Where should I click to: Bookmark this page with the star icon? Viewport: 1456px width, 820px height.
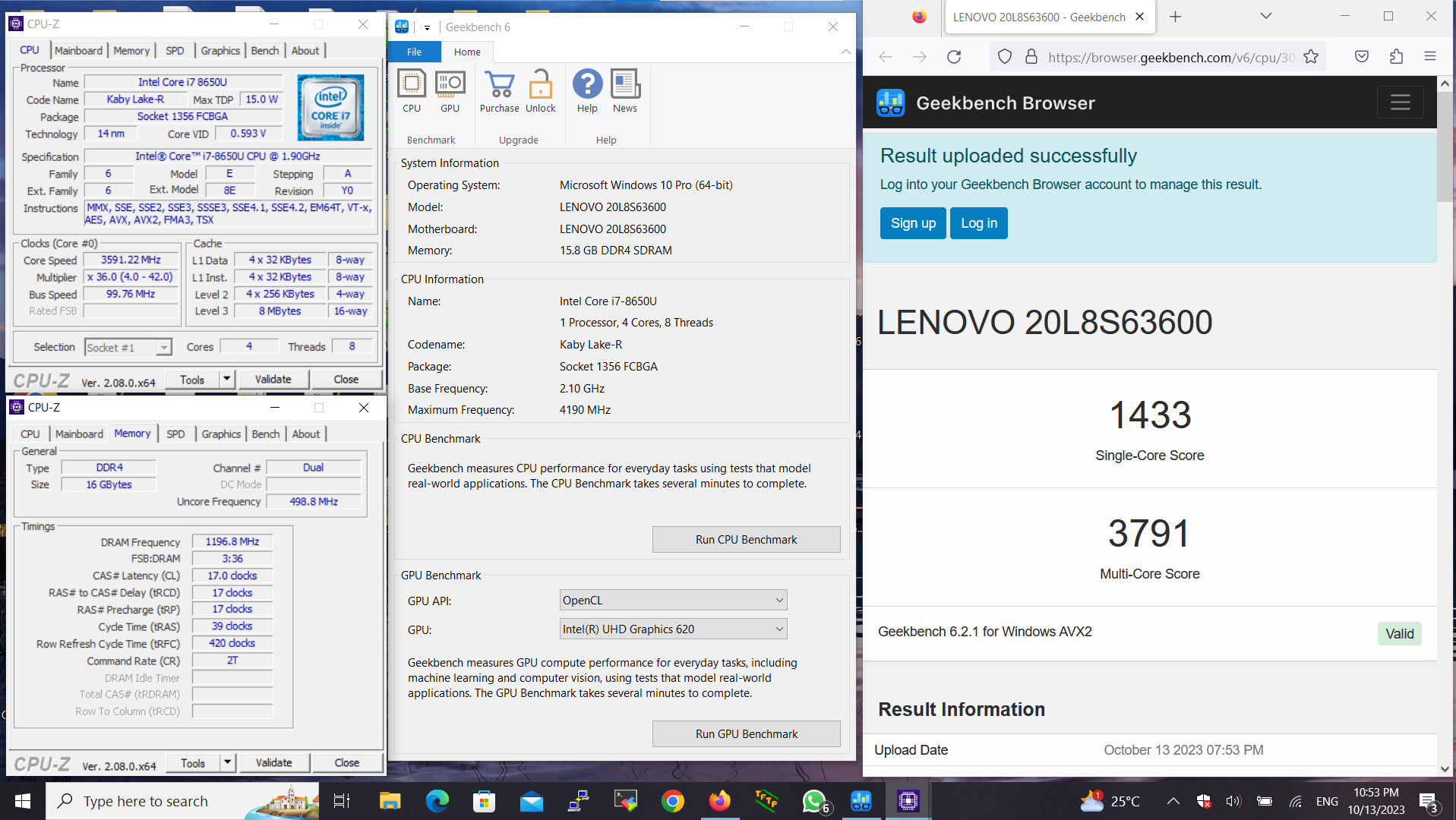(1311, 57)
